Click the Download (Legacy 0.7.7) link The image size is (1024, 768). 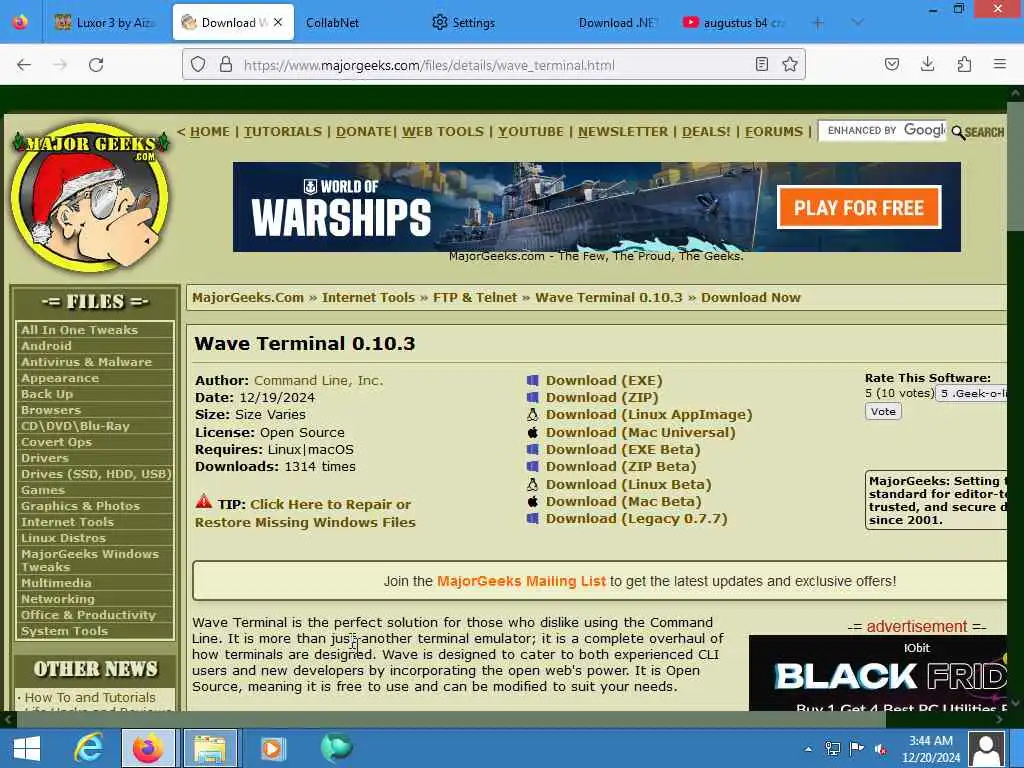pyautogui.click(x=636, y=519)
